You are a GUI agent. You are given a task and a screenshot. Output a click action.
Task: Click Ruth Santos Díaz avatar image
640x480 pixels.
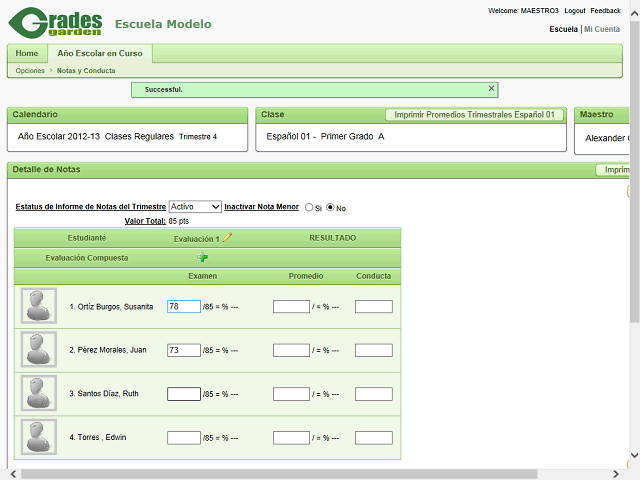point(39,394)
